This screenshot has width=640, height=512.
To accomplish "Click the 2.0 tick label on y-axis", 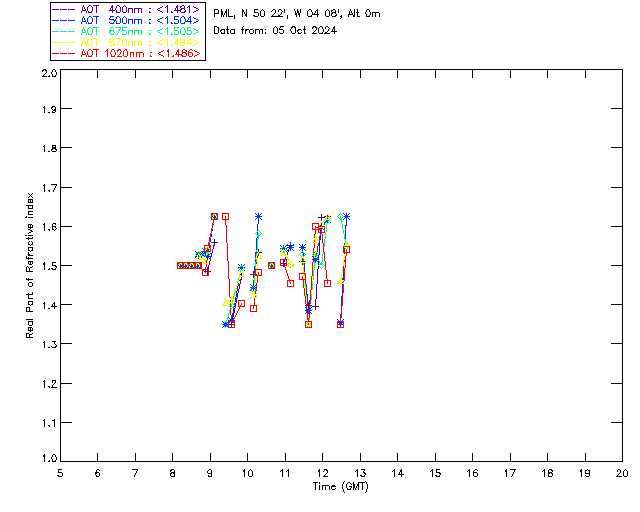I will 48,74.
